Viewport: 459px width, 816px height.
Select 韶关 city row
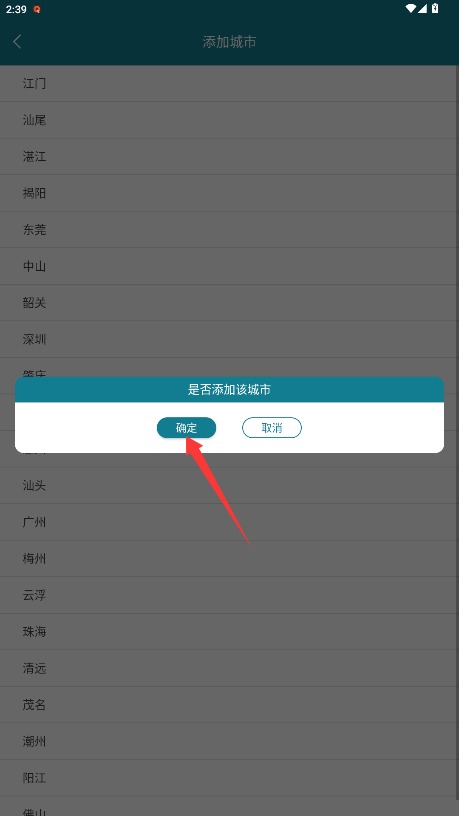(x=230, y=303)
